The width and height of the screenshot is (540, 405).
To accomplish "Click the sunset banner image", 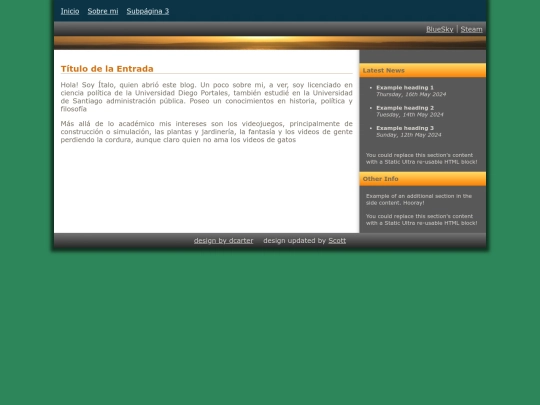I will [270, 43].
